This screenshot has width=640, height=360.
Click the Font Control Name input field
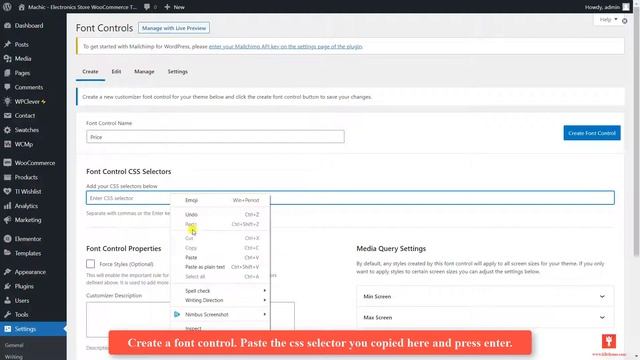(215, 137)
